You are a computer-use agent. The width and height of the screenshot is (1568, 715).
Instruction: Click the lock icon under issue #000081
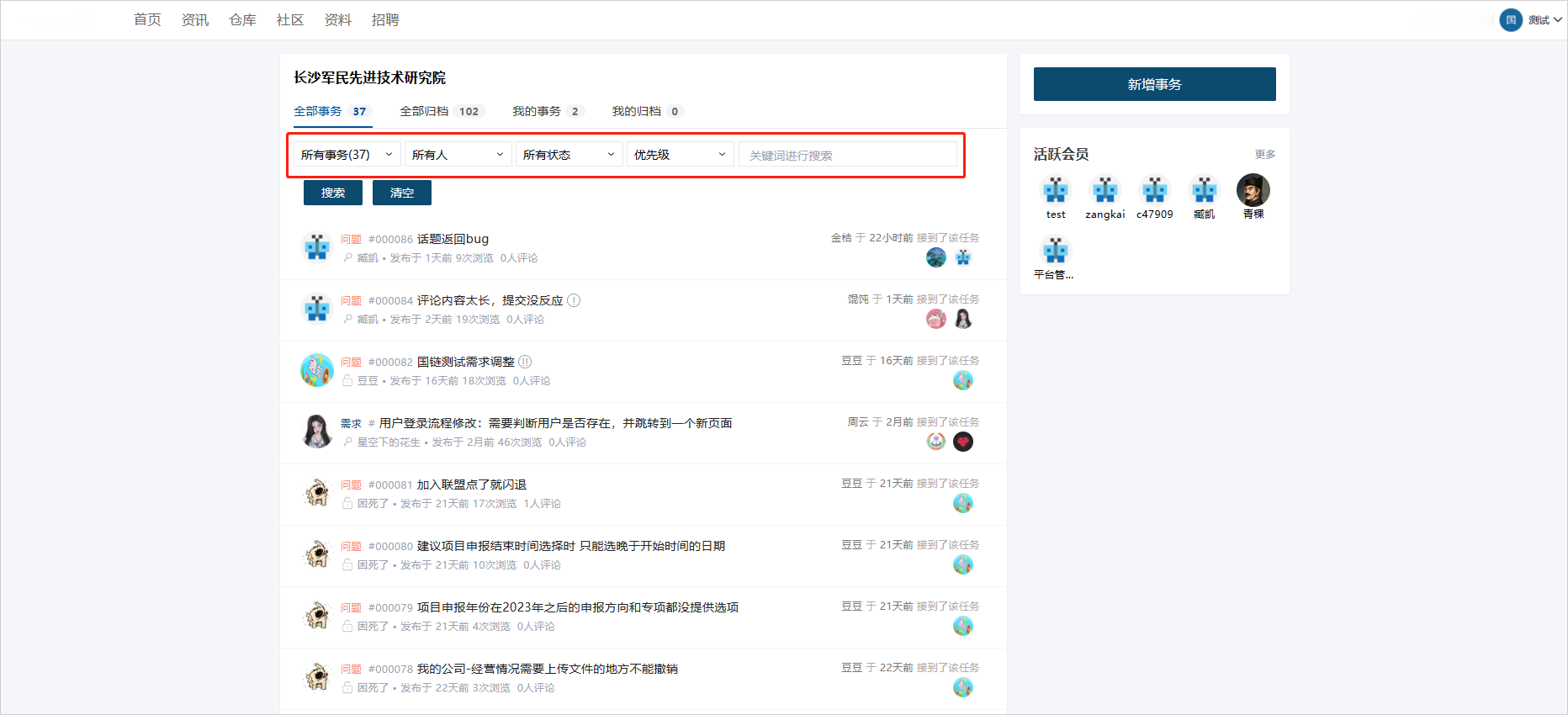click(x=347, y=503)
